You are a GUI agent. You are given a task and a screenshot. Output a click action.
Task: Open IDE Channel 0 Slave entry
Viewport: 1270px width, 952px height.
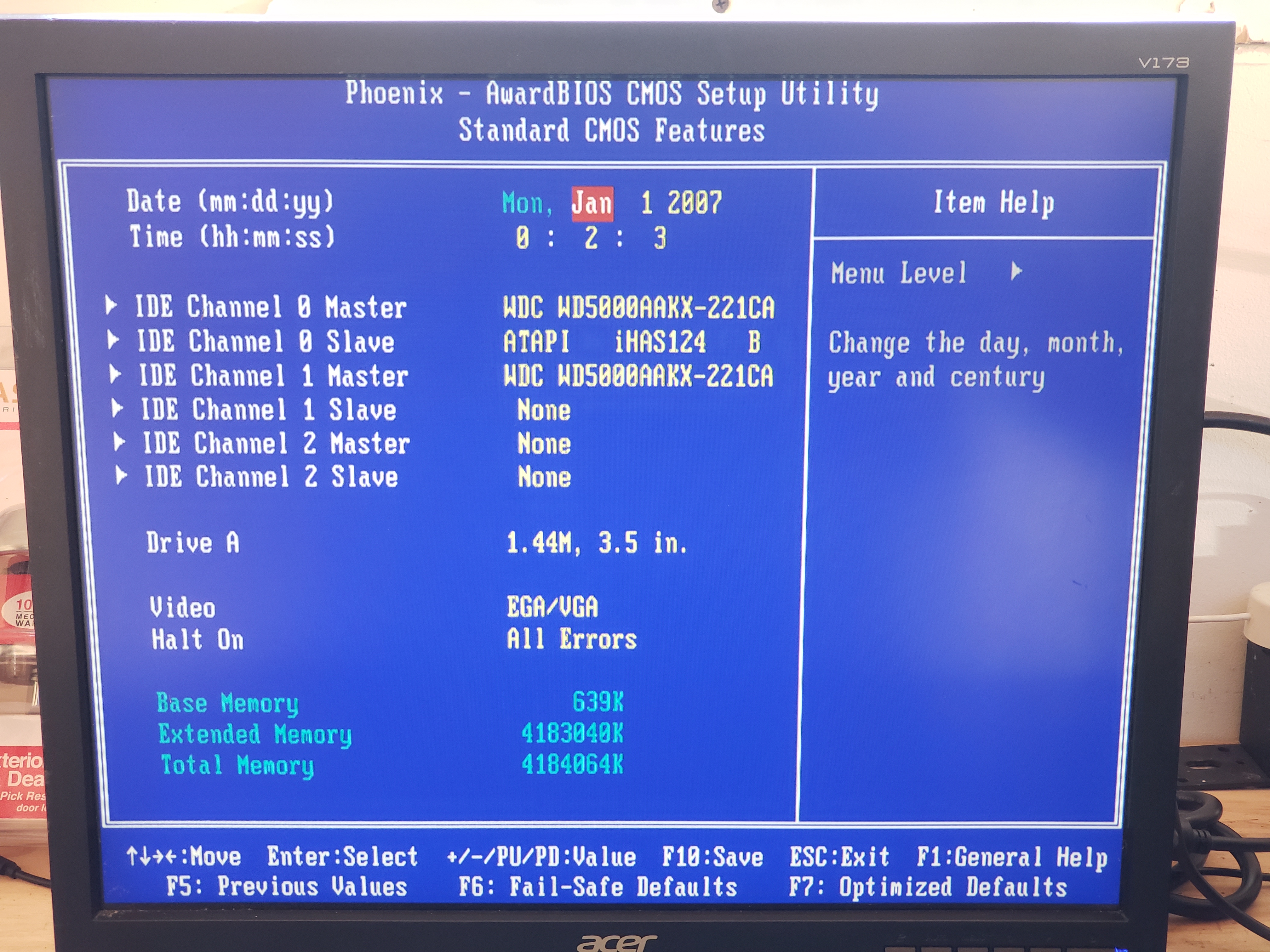265,342
